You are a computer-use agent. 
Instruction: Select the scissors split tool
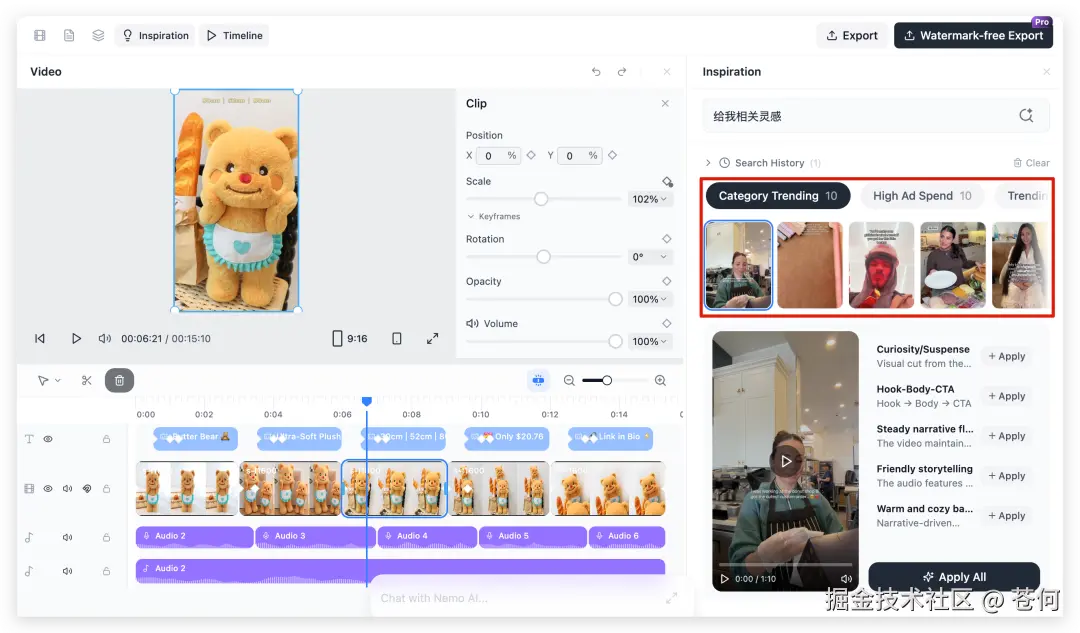86,380
